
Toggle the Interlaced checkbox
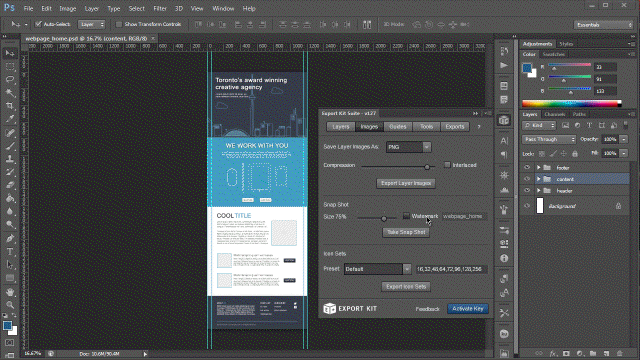pyautogui.click(x=447, y=165)
